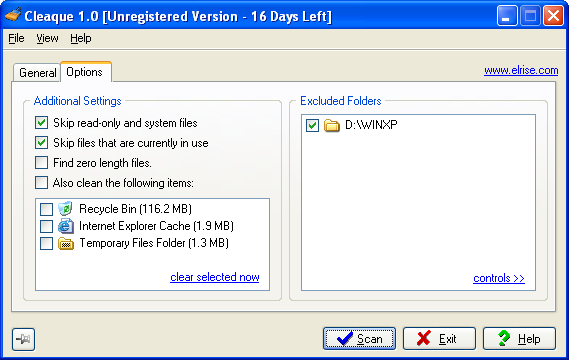
Task: Click the clear selected now link
Action: [x=215, y=277]
